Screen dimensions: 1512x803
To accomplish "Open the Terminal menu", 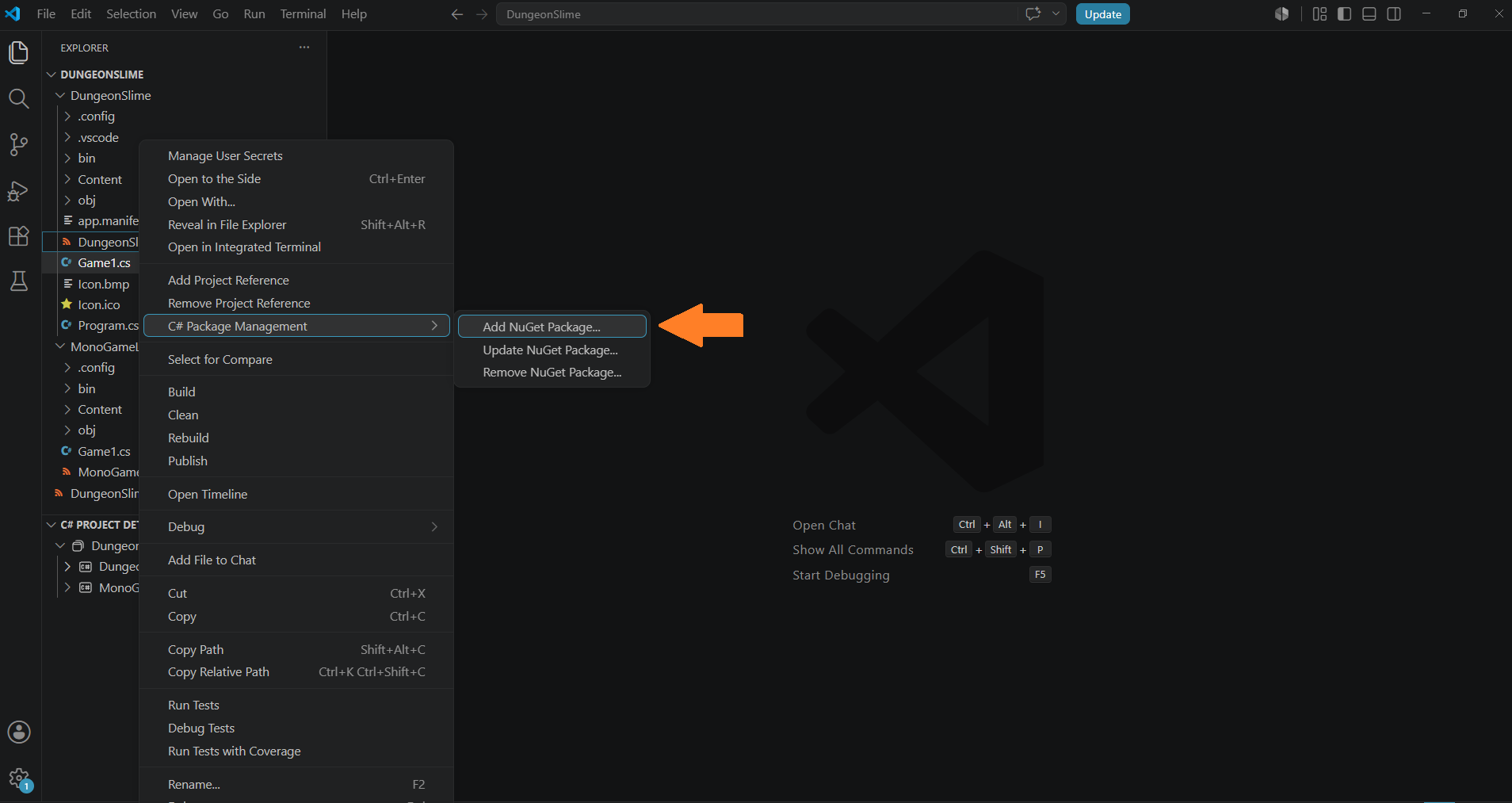I will tap(303, 14).
